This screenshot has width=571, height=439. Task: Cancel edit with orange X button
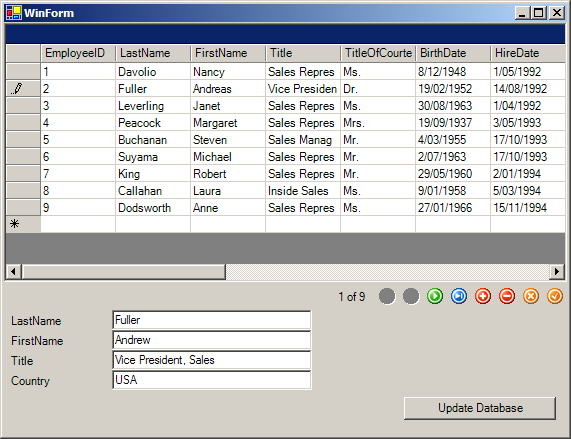point(531,296)
